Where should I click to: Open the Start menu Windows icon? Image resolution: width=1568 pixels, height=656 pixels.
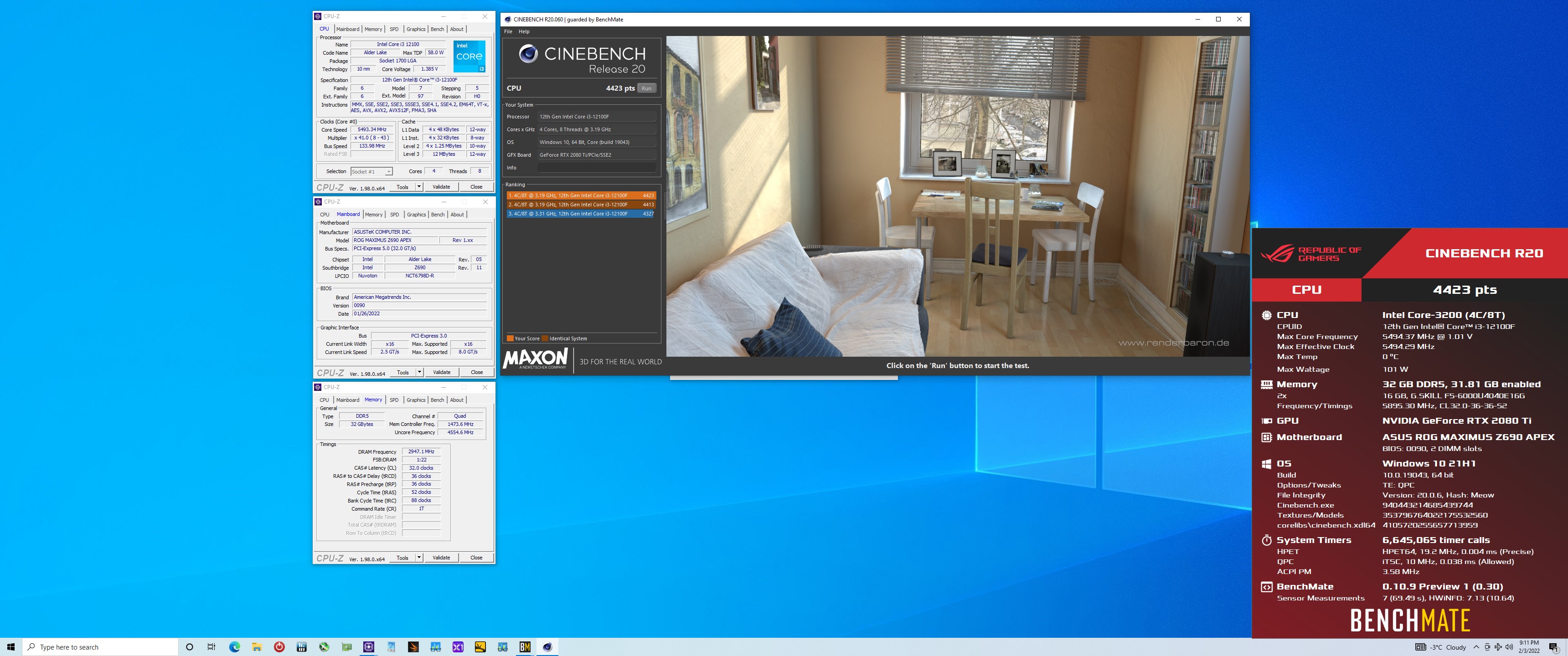click(10, 647)
